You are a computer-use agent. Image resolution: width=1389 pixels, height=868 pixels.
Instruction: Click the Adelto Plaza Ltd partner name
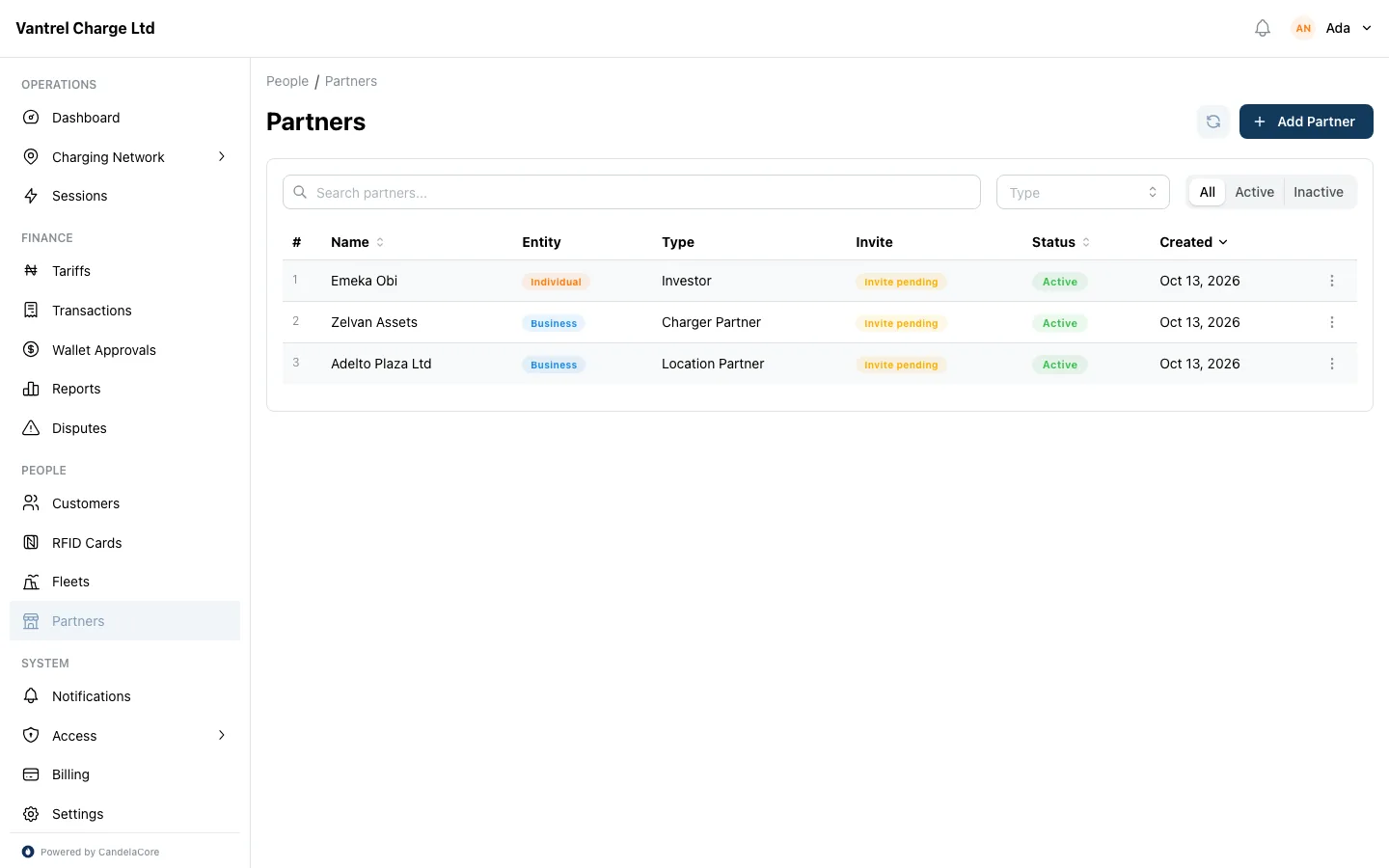(x=381, y=364)
